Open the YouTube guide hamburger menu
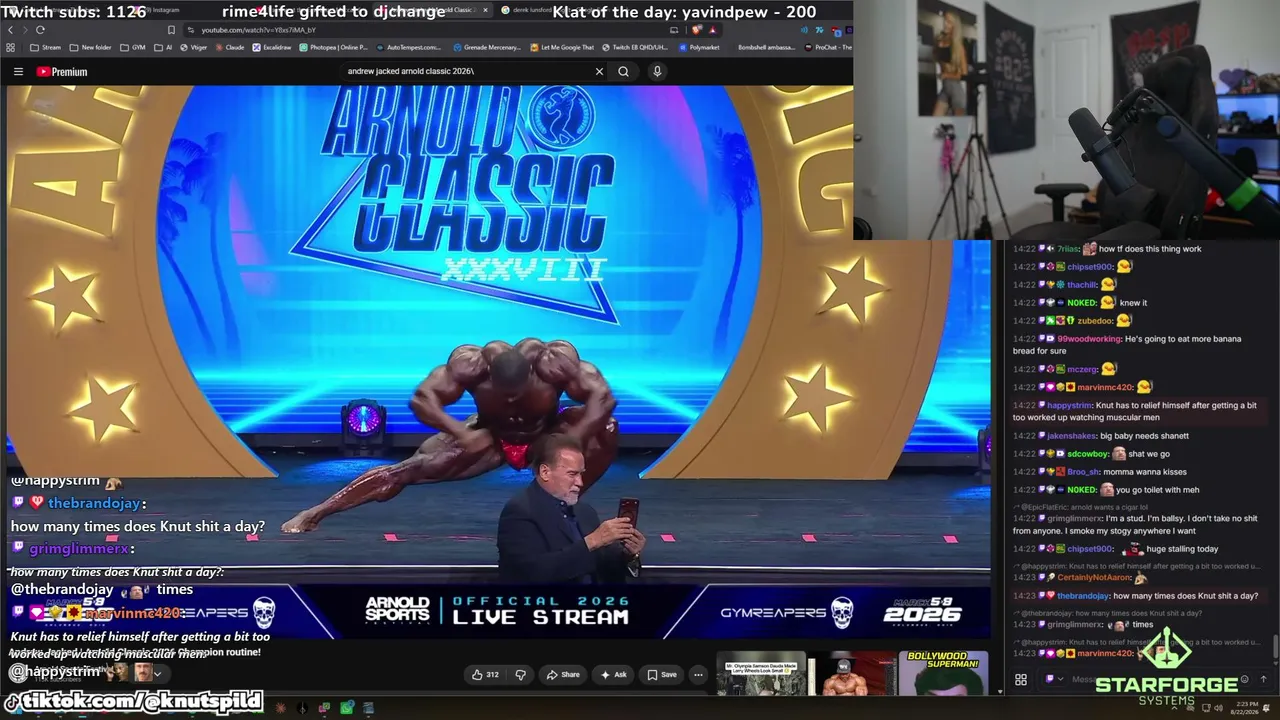 click(18, 72)
